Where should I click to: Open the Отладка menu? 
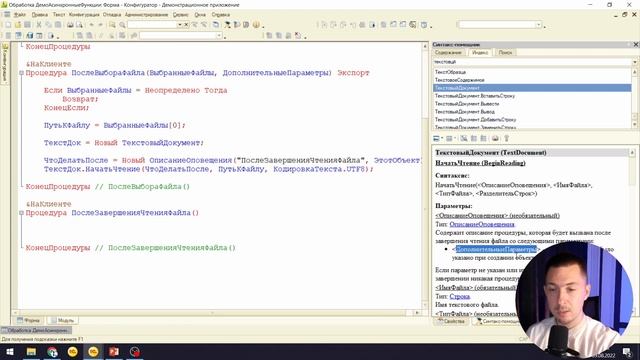click(112, 15)
